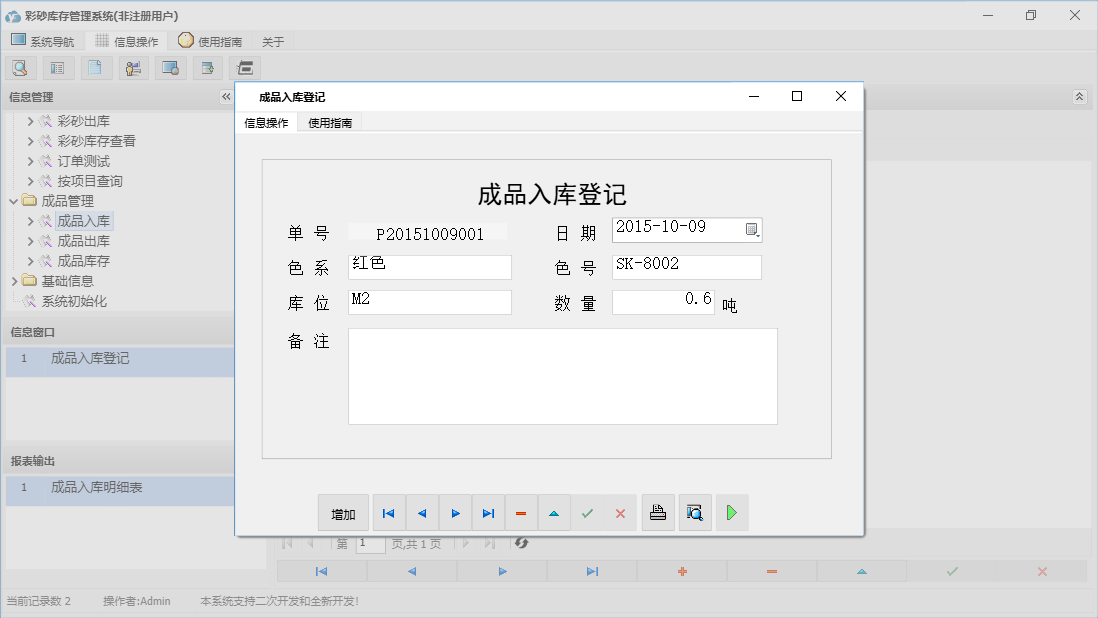Viewport: 1098px width, 618px height.
Task: Collapse the 信息管理 sidebar panel
Action: pyautogui.click(x=225, y=97)
